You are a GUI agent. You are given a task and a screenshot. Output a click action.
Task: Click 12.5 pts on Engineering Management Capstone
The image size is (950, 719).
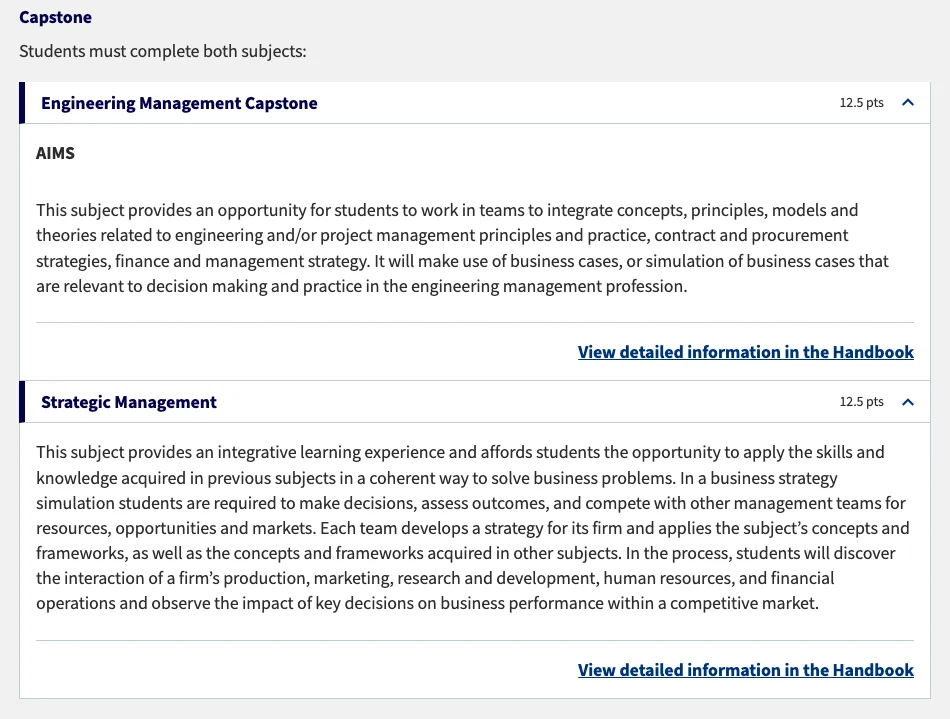click(861, 103)
